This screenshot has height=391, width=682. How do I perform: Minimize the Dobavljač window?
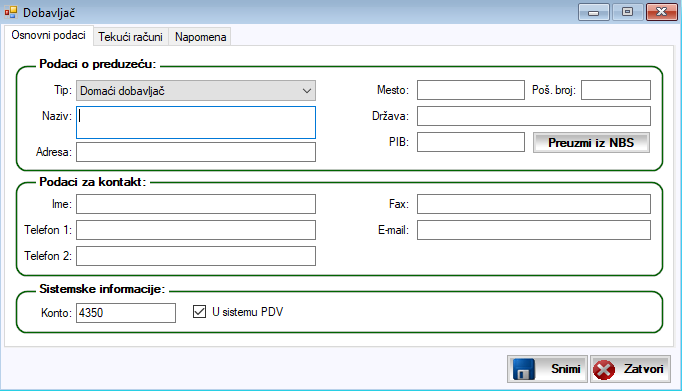coord(594,12)
